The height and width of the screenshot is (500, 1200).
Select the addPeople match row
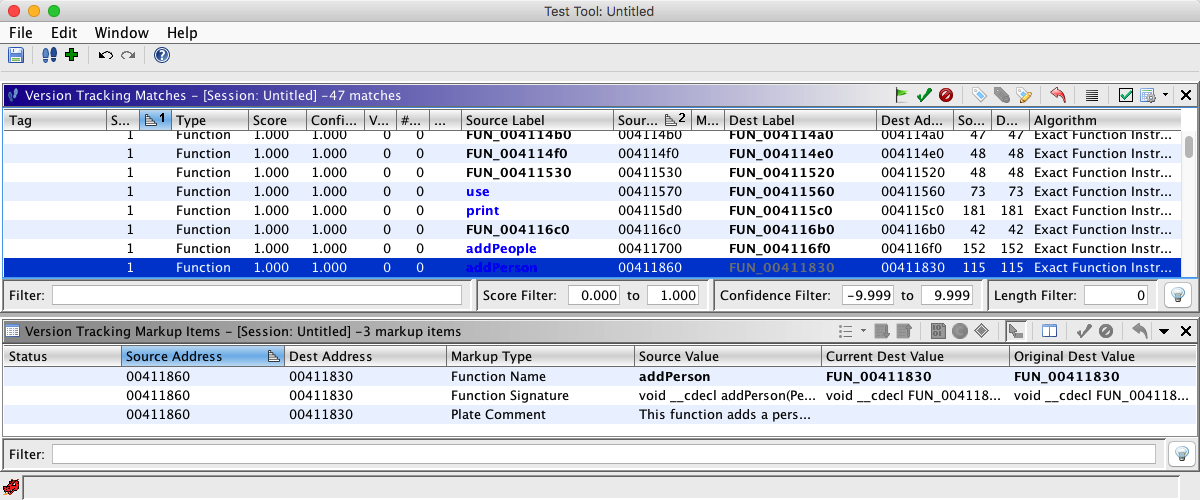pos(501,248)
